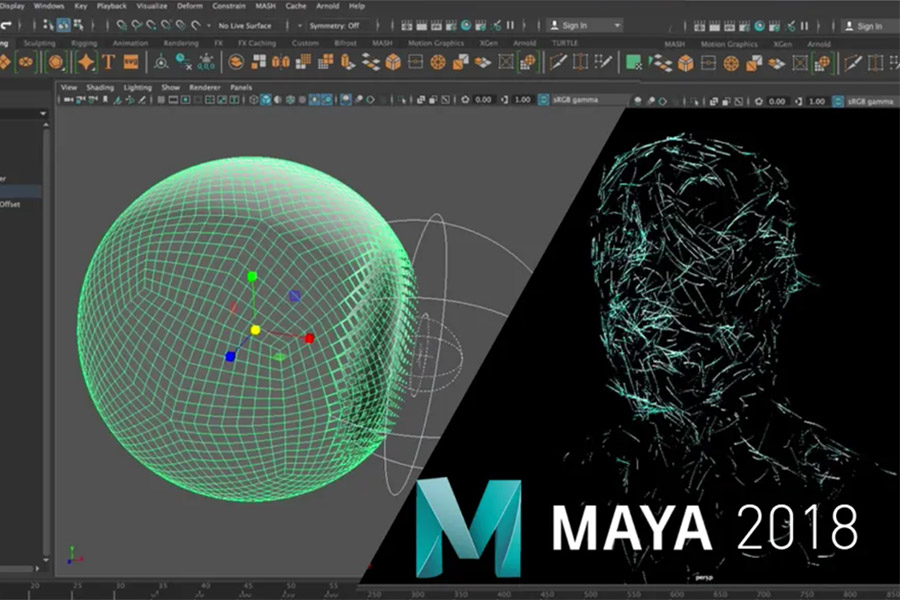Select the polygon Type tool (T icon)
This screenshot has width=900, height=600.
(109, 62)
